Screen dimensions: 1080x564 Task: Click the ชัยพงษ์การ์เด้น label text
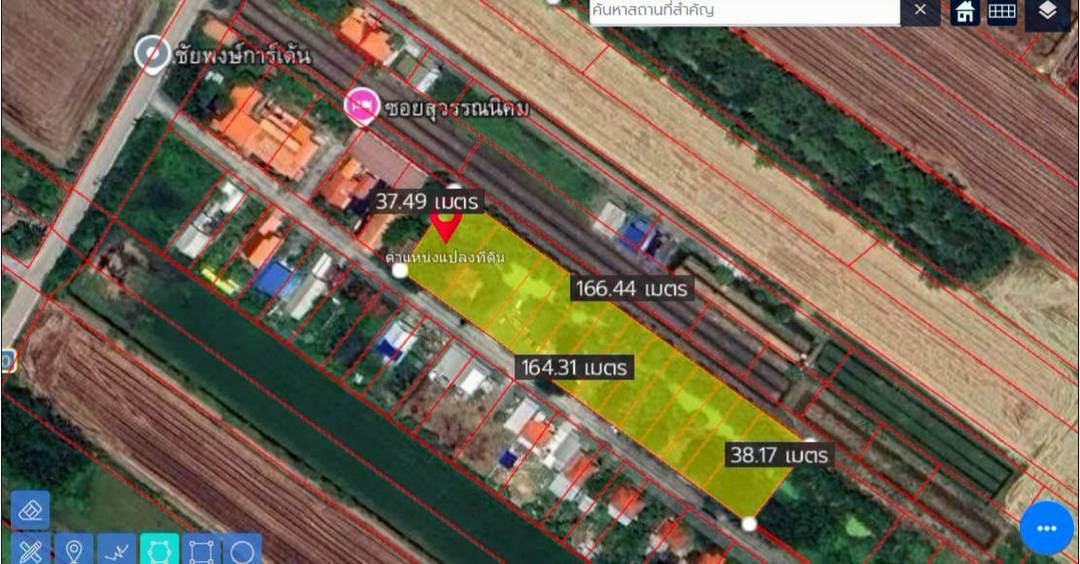pos(242,55)
